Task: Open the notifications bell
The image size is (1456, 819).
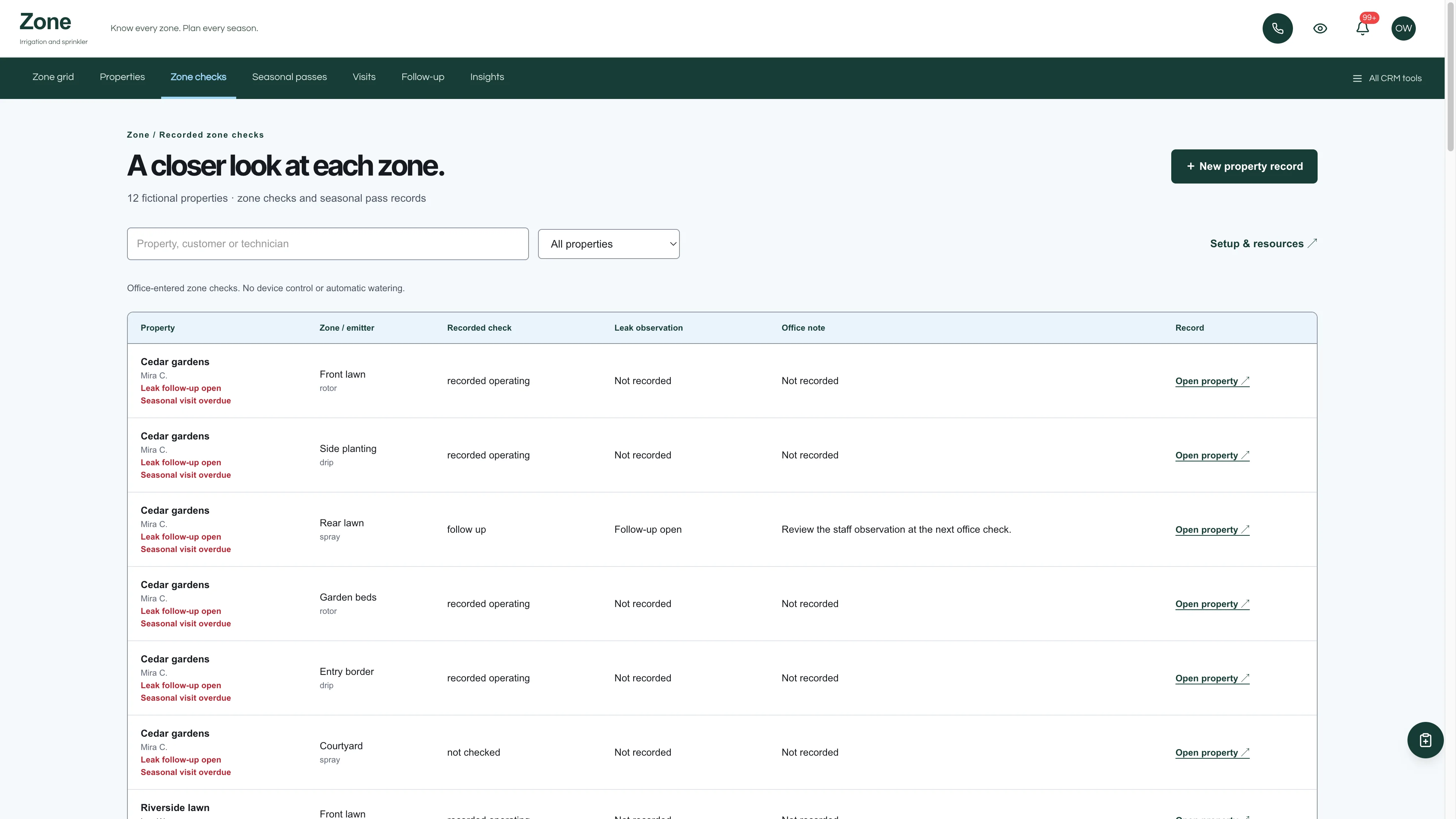Action: point(1362,28)
